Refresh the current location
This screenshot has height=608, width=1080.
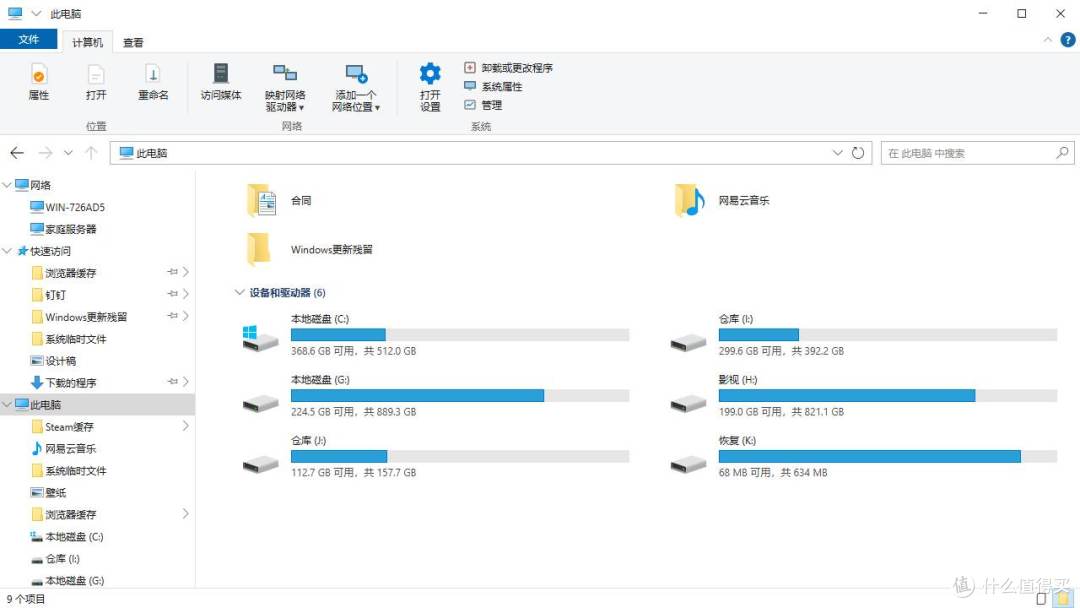point(858,153)
